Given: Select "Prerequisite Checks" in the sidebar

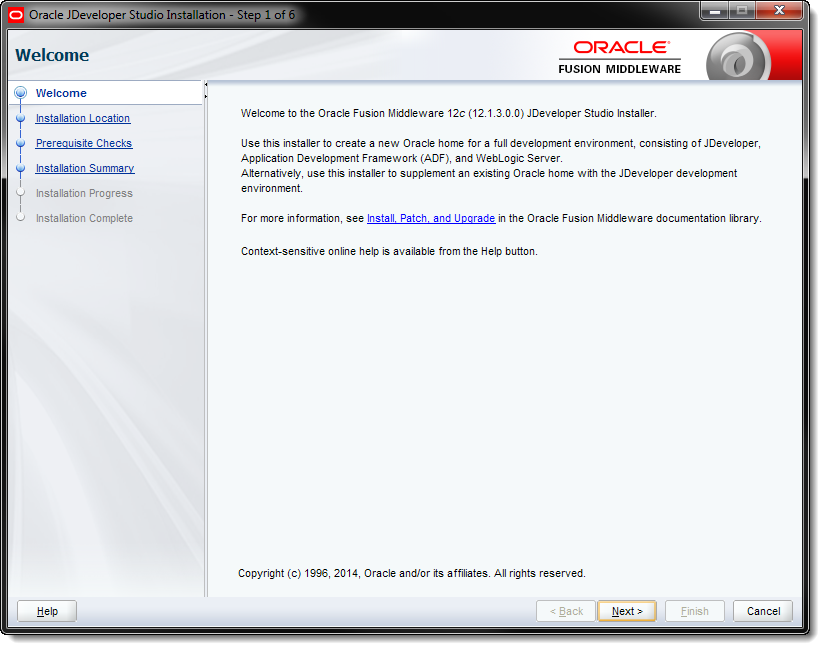Looking at the screenshot, I should [83, 143].
